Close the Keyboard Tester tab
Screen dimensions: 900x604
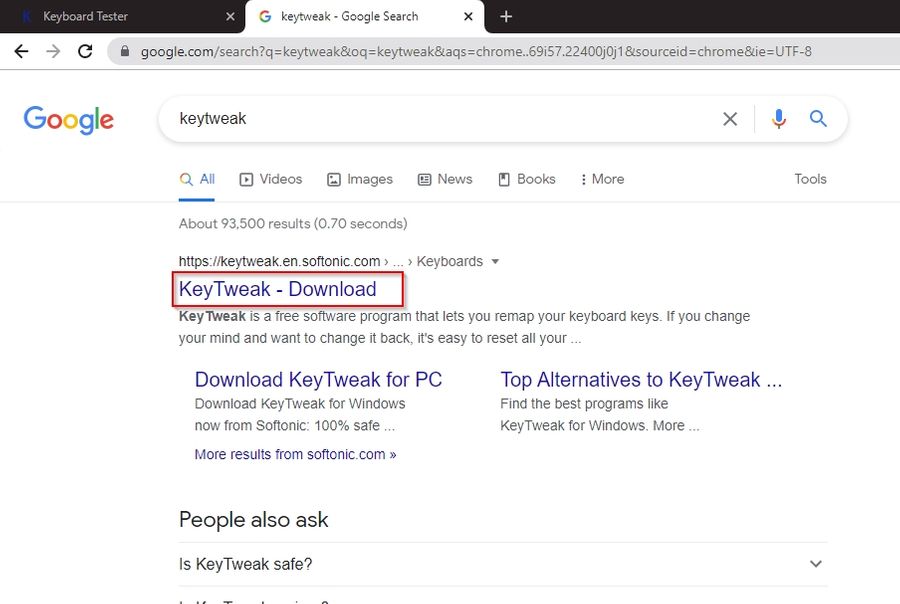tap(230, 17)
